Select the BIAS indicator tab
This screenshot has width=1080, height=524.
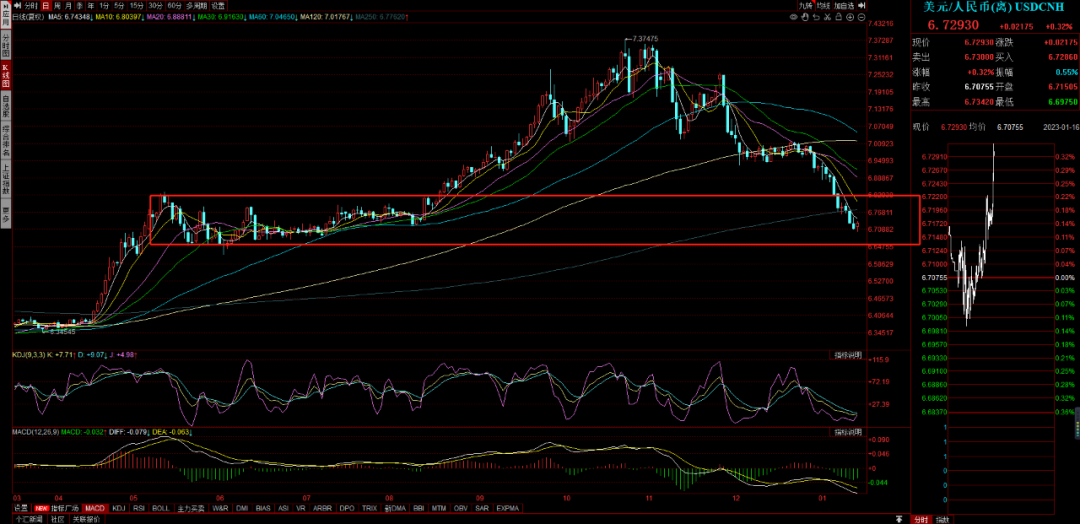263,508
